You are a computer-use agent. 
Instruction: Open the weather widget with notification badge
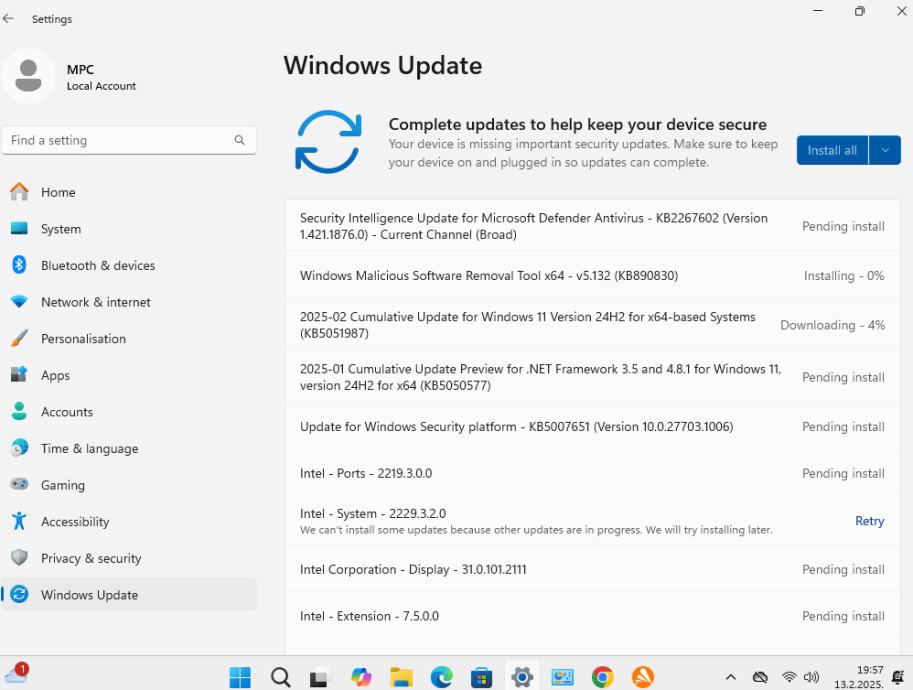pyautogui.click(x=16, y=674)
